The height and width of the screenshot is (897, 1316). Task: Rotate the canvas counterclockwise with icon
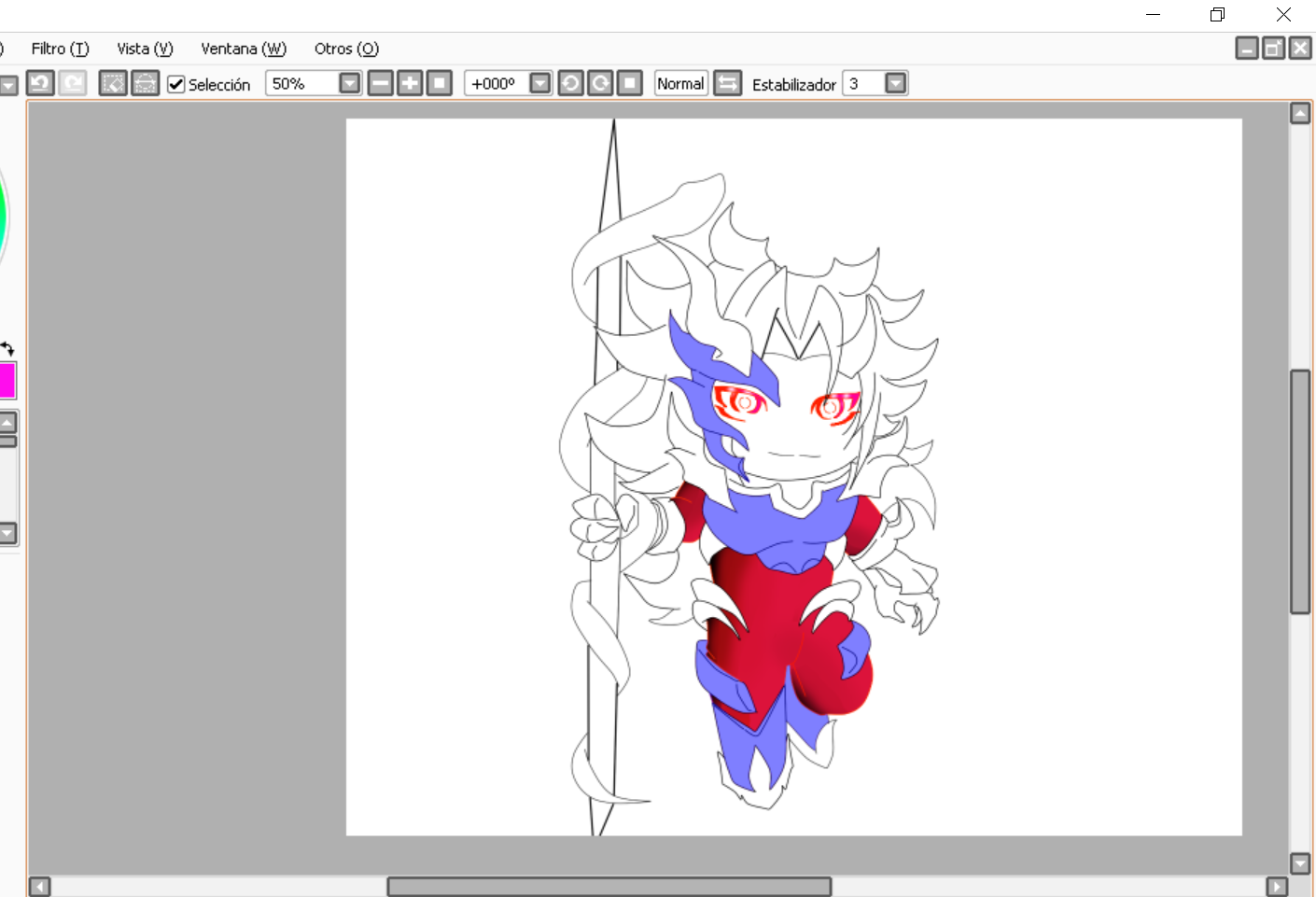pyautogui.click(x=571, y=83)
